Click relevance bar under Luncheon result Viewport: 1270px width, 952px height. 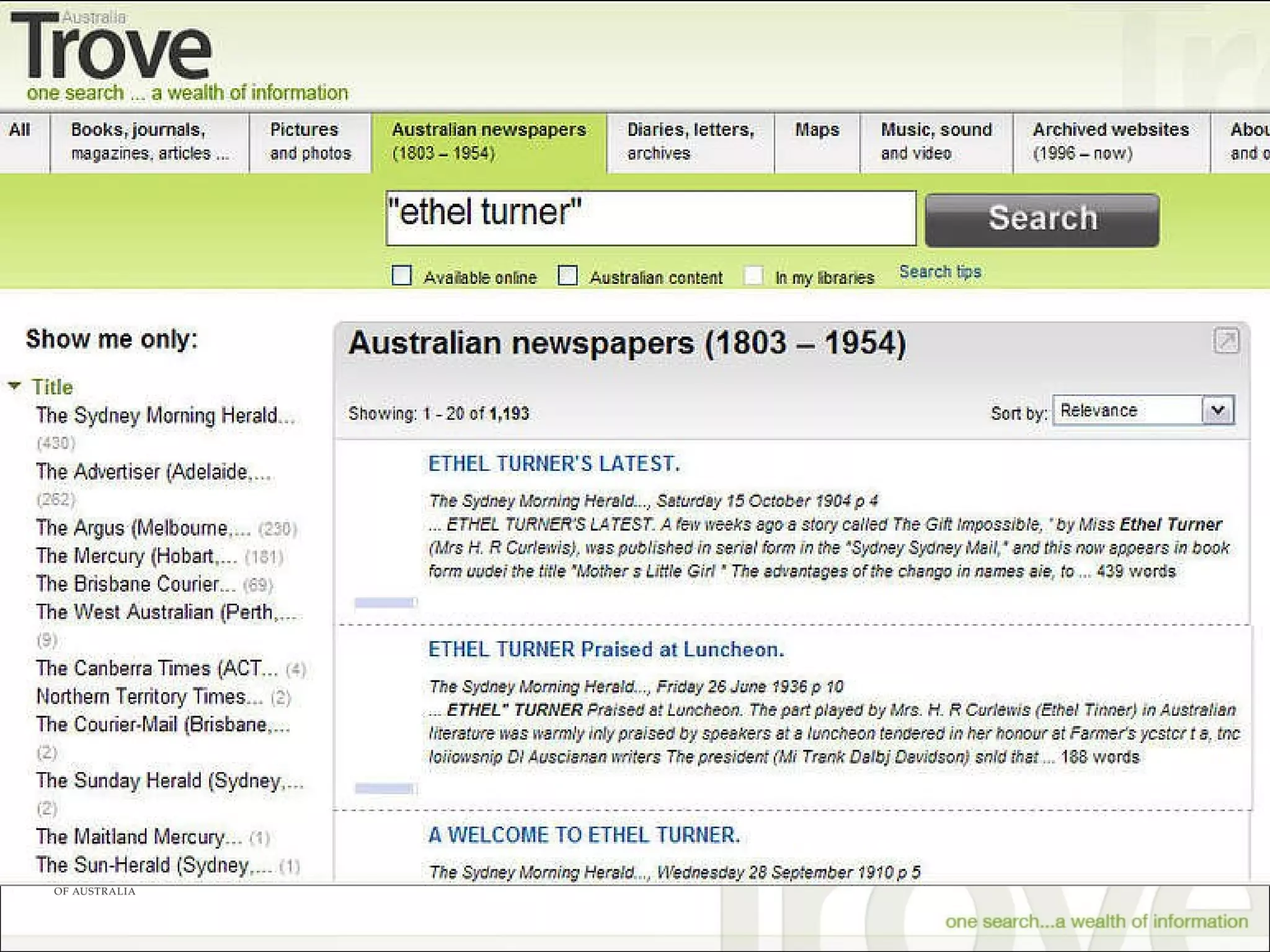(x=385, y=788)
